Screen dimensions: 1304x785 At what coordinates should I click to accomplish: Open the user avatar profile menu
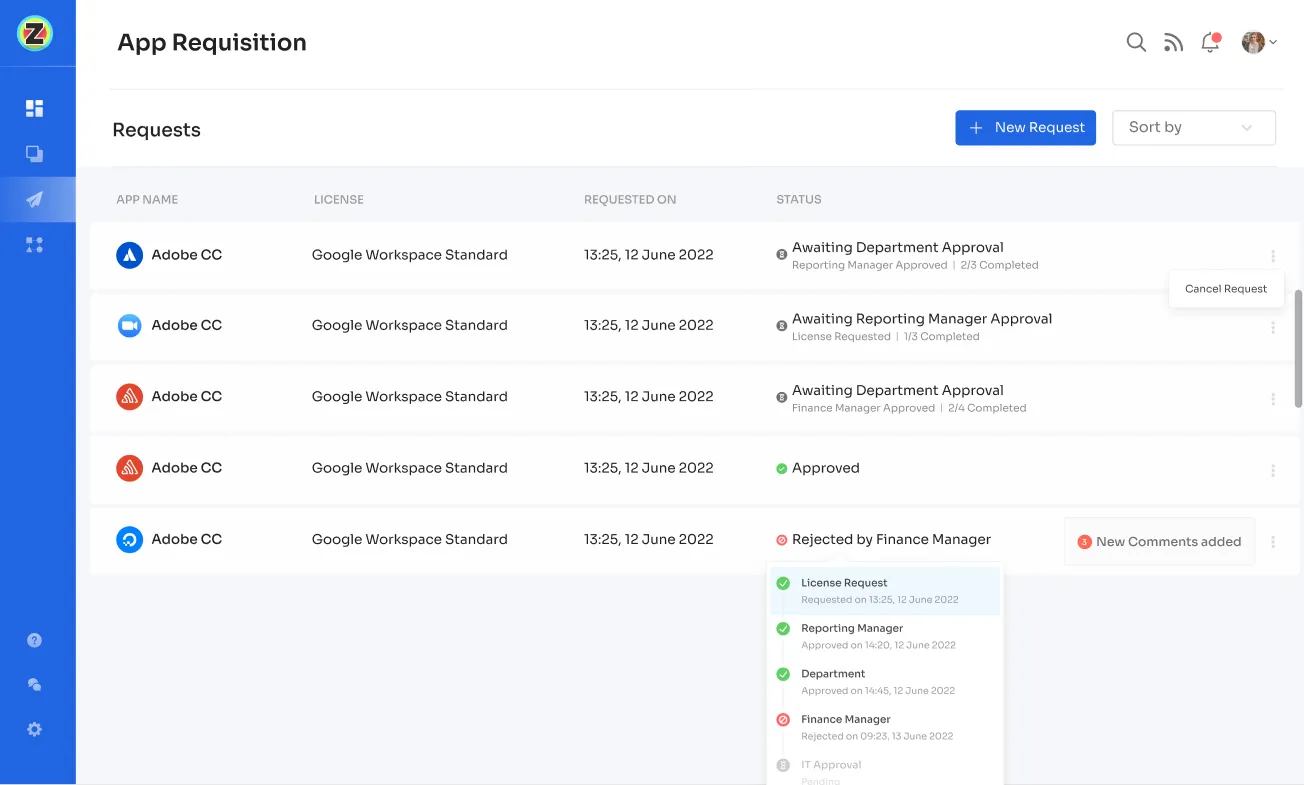click(x=1259, y=42)
